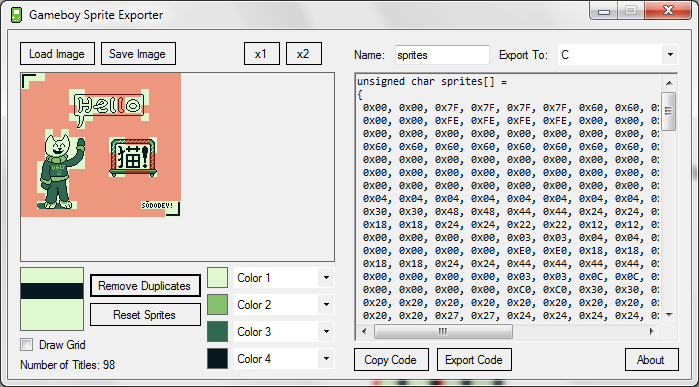
Task: Click Reset Sprites button
Action: (x=145, y=315)
